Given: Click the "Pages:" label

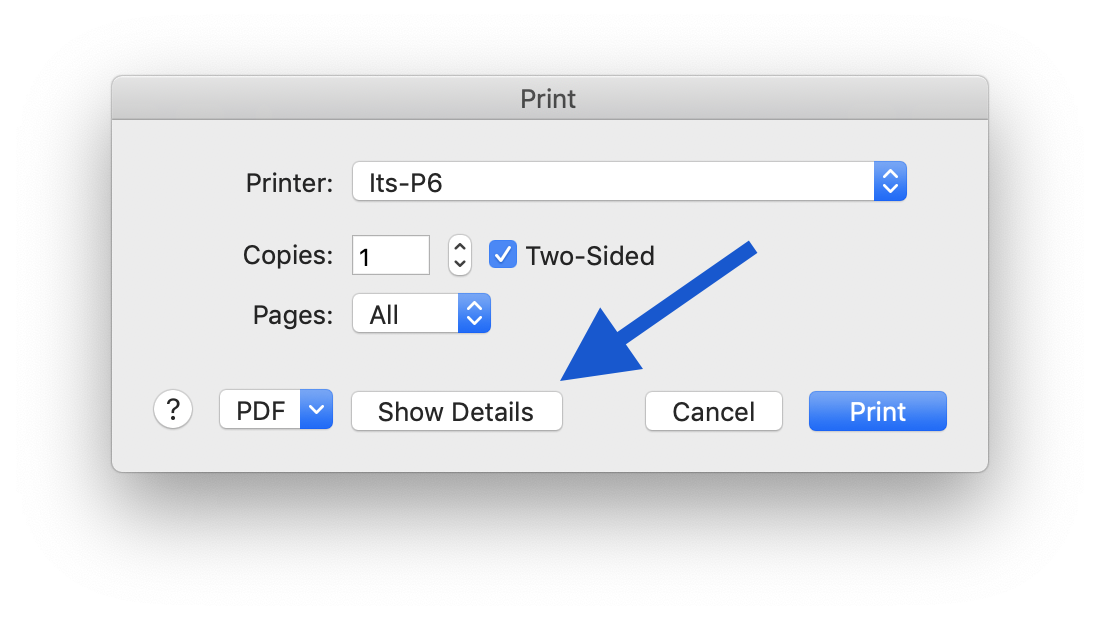Looking at the screenshot, I should (x=292, y=315).
